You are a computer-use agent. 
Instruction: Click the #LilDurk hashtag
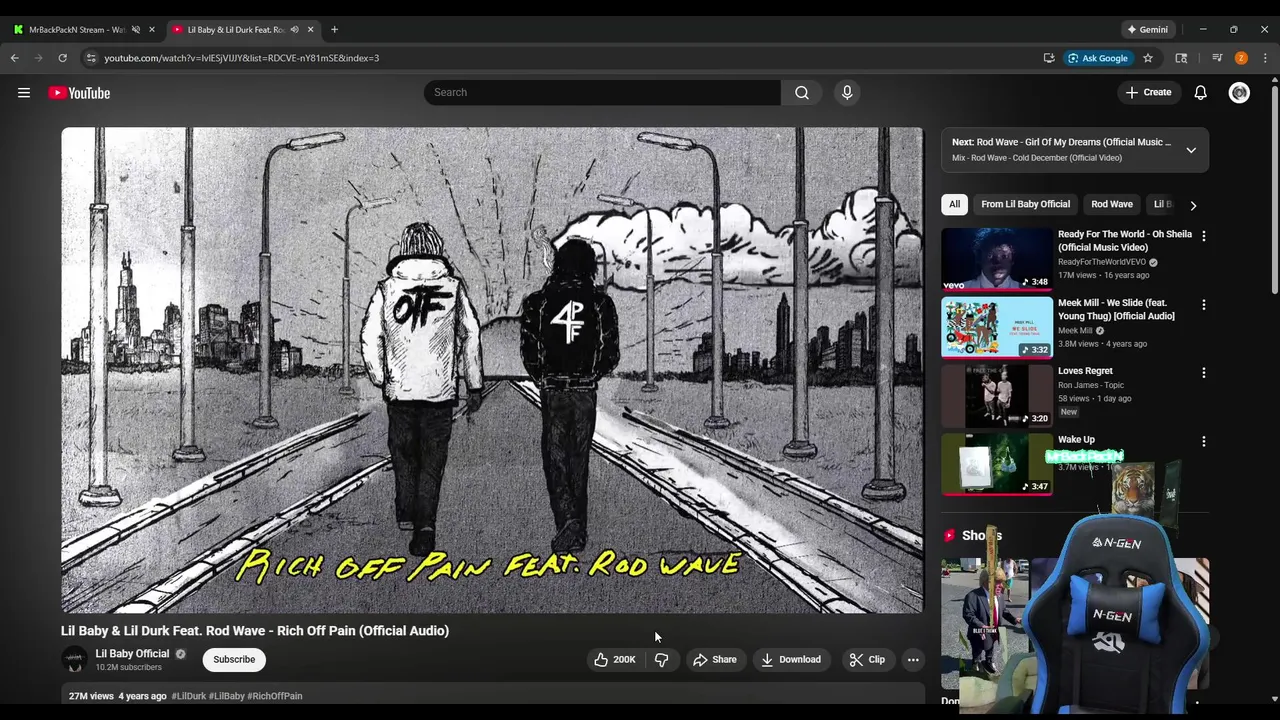[x=188, y=696]
